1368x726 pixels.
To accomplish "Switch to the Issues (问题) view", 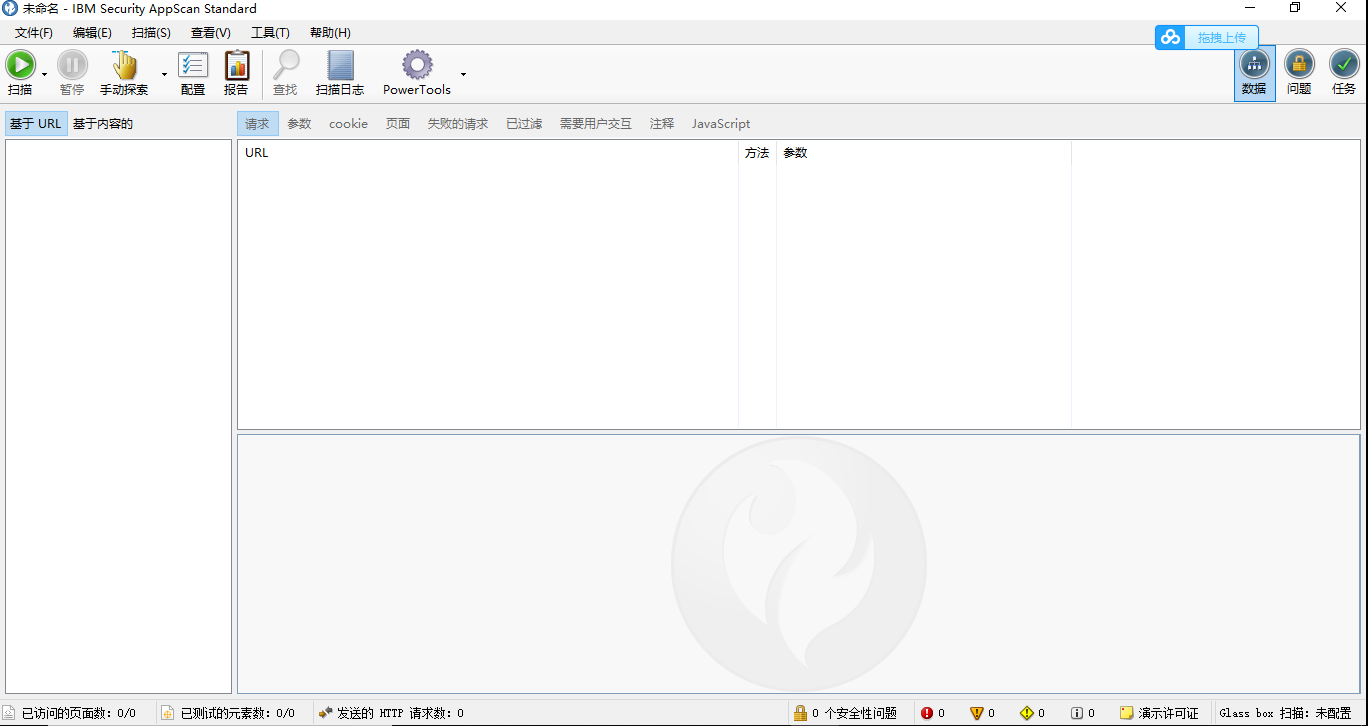I will [1299, 73].
